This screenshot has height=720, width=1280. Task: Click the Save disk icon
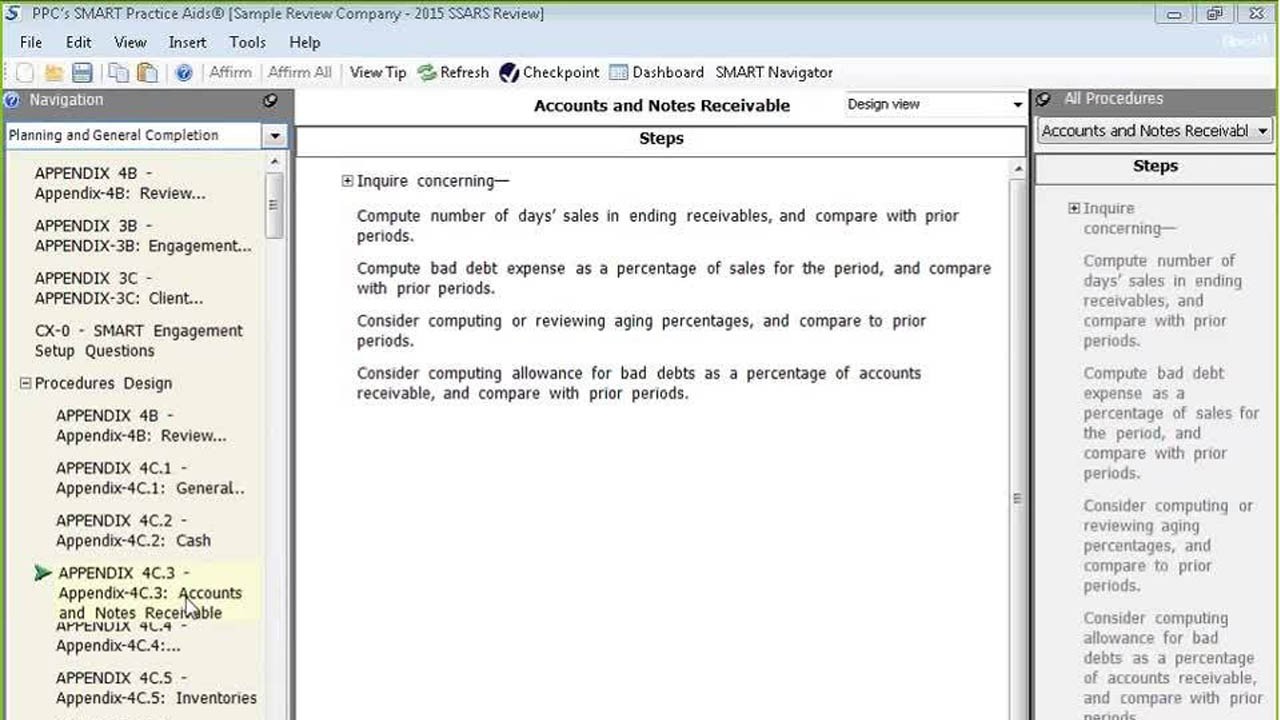[x=82, y=73]
